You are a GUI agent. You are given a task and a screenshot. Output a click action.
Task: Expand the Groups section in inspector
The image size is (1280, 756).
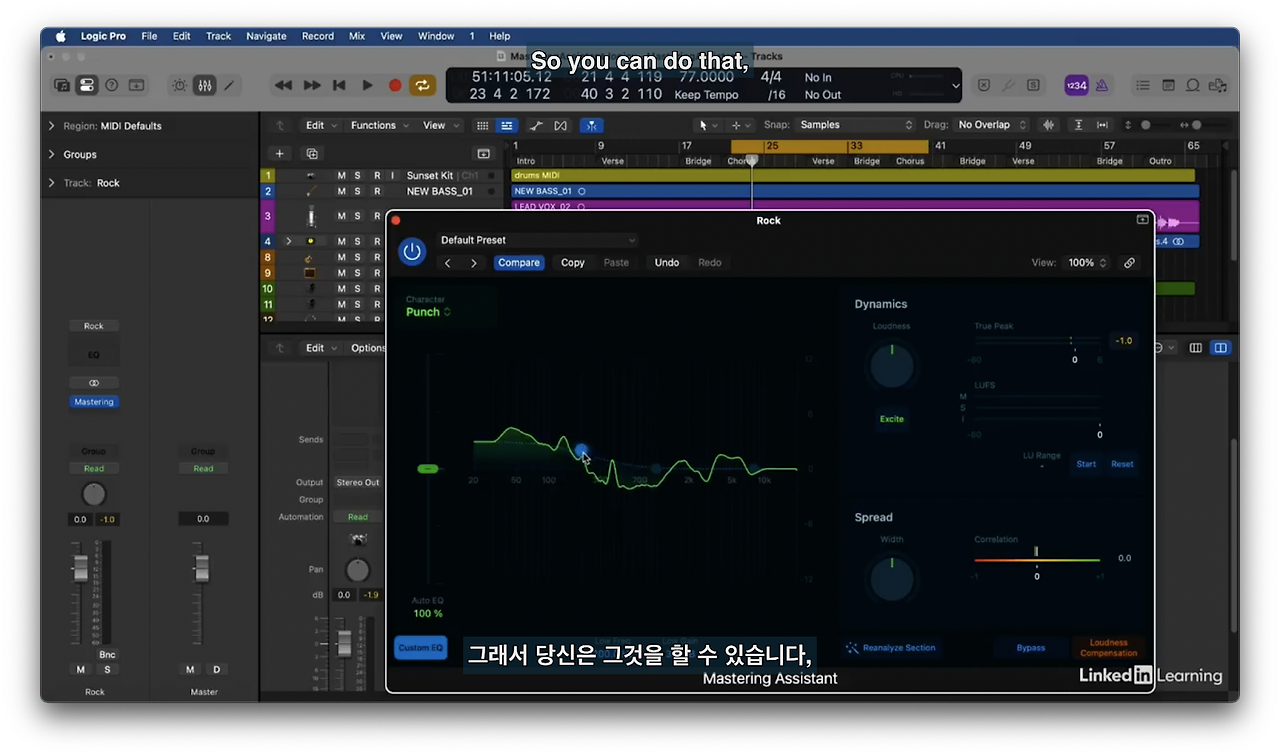51,154
